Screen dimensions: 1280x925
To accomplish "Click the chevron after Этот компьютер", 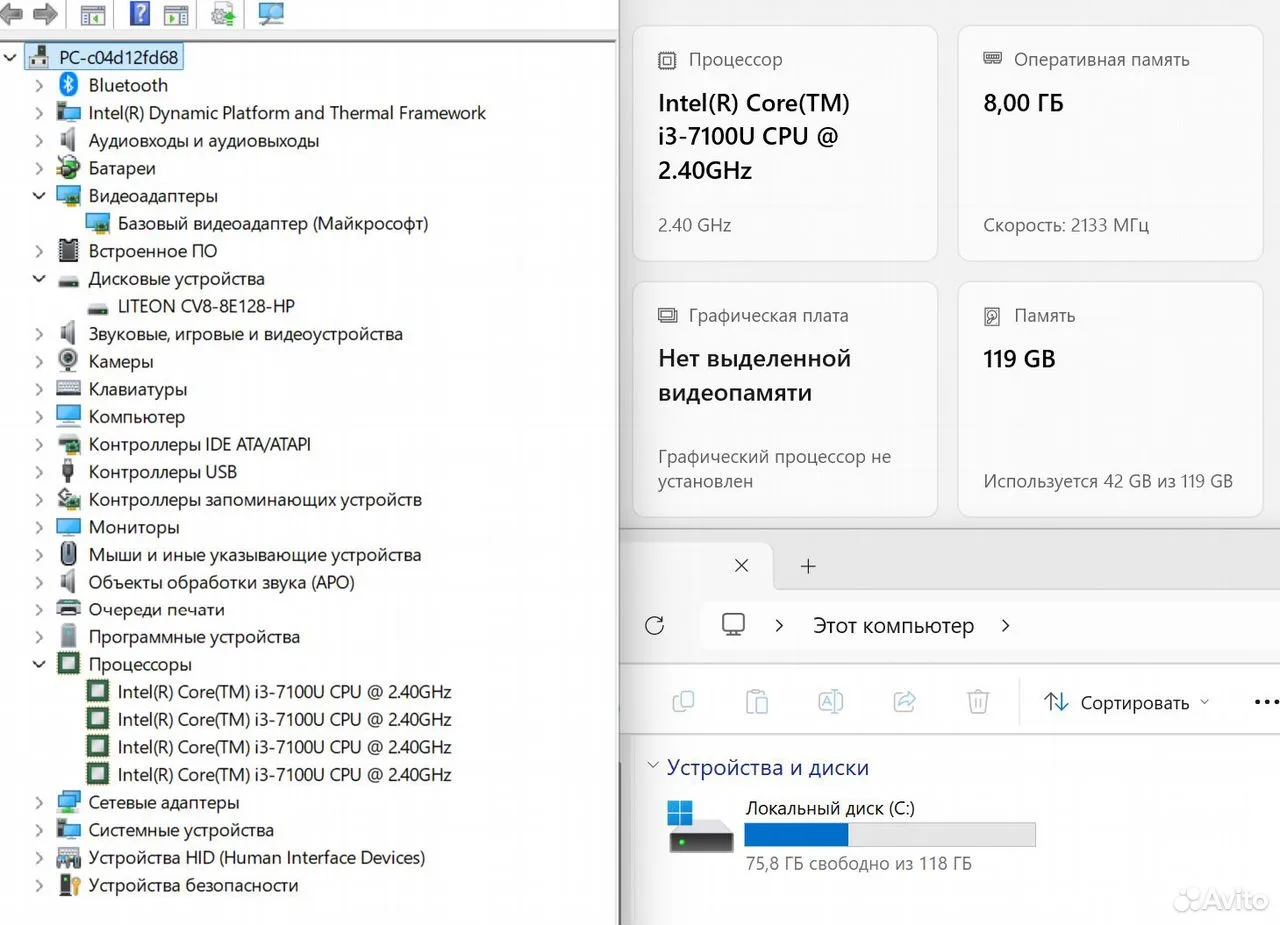I will [x=1006, y=626].
